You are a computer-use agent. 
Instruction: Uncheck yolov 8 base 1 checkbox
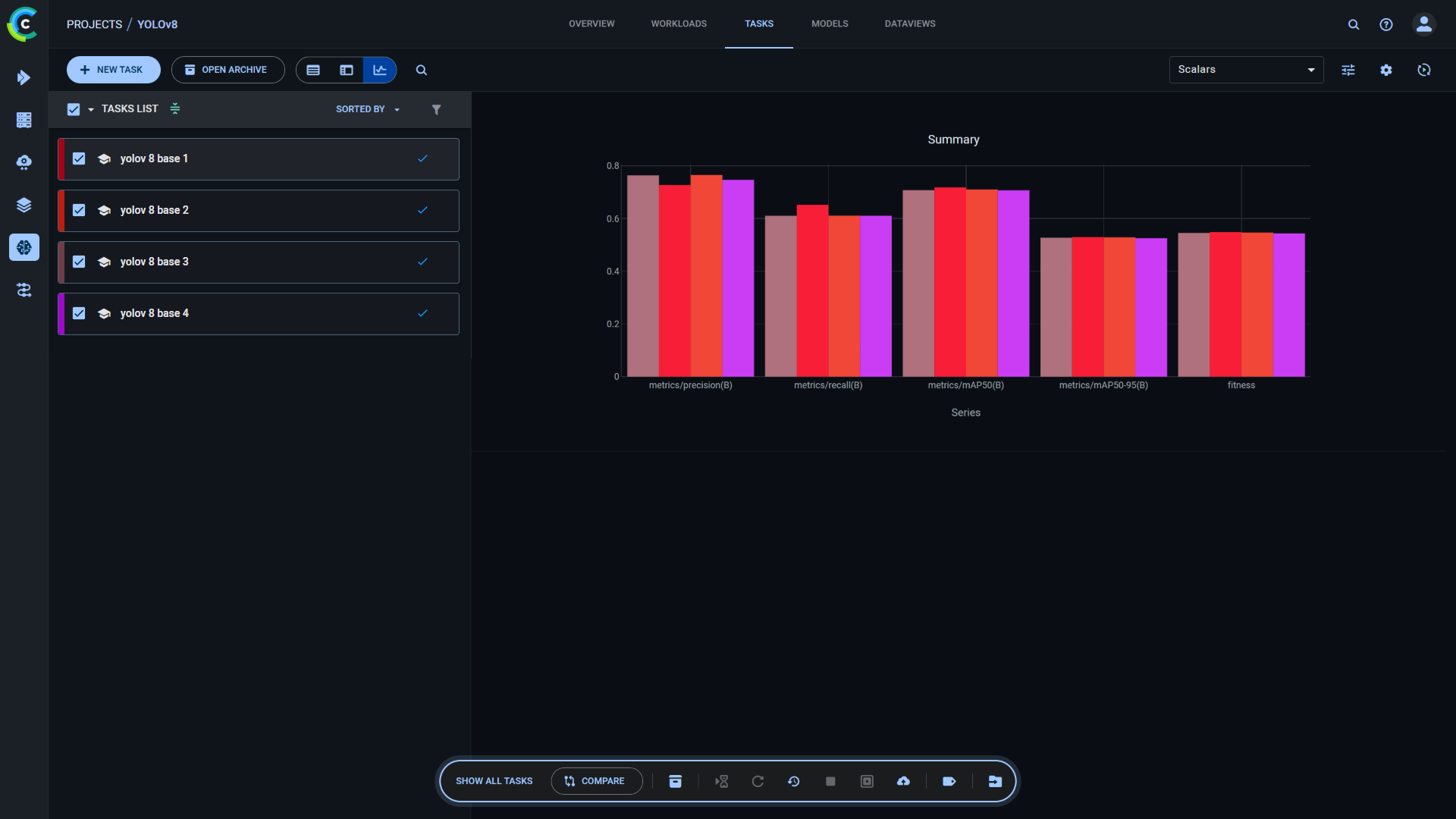79,158
